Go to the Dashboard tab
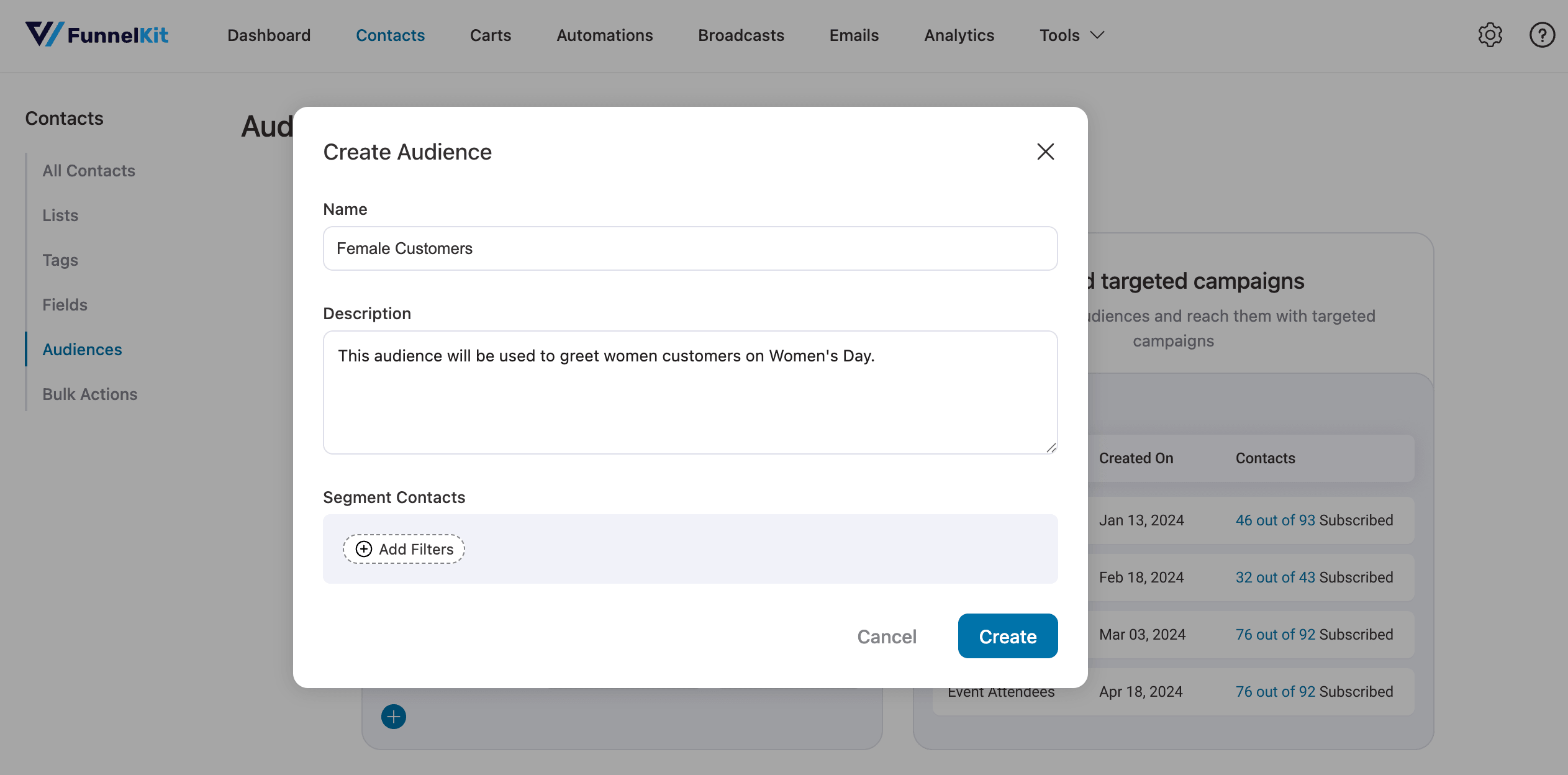1568x775 pixels. point(269,35)
